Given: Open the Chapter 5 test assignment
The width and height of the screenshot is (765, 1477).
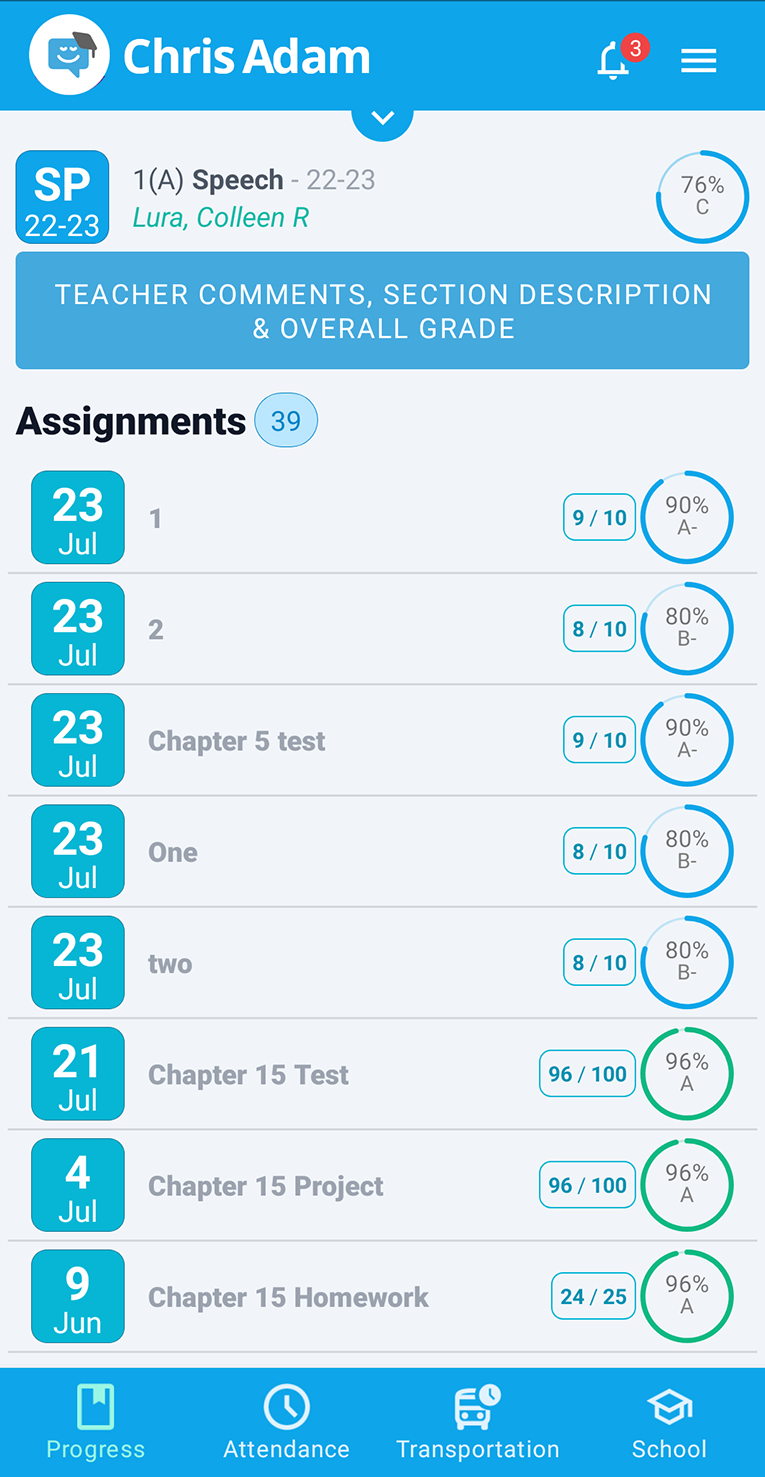Looking at the screenshot, I should click(237, 741).
